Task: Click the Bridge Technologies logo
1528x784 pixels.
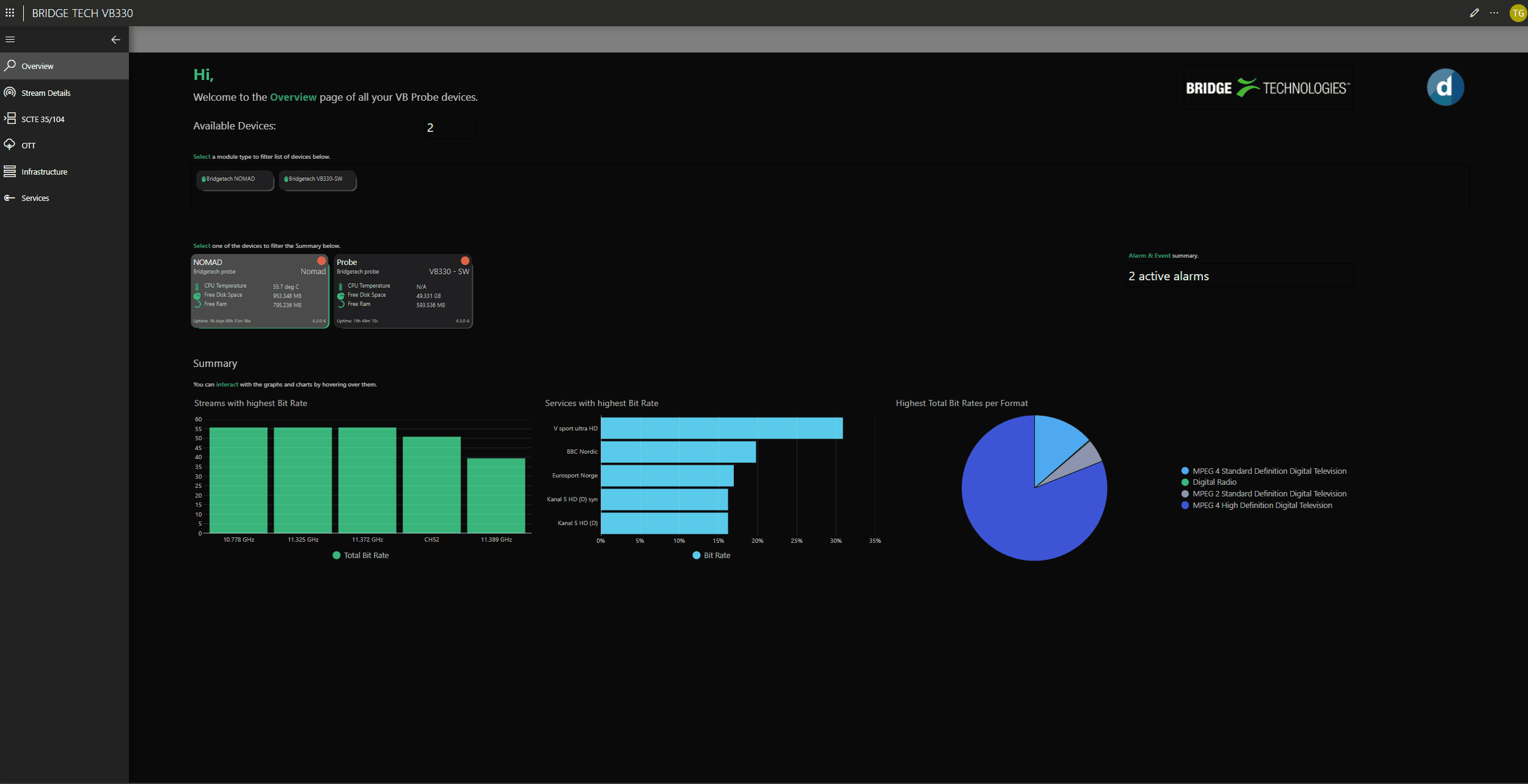Action: (1268, 88)
